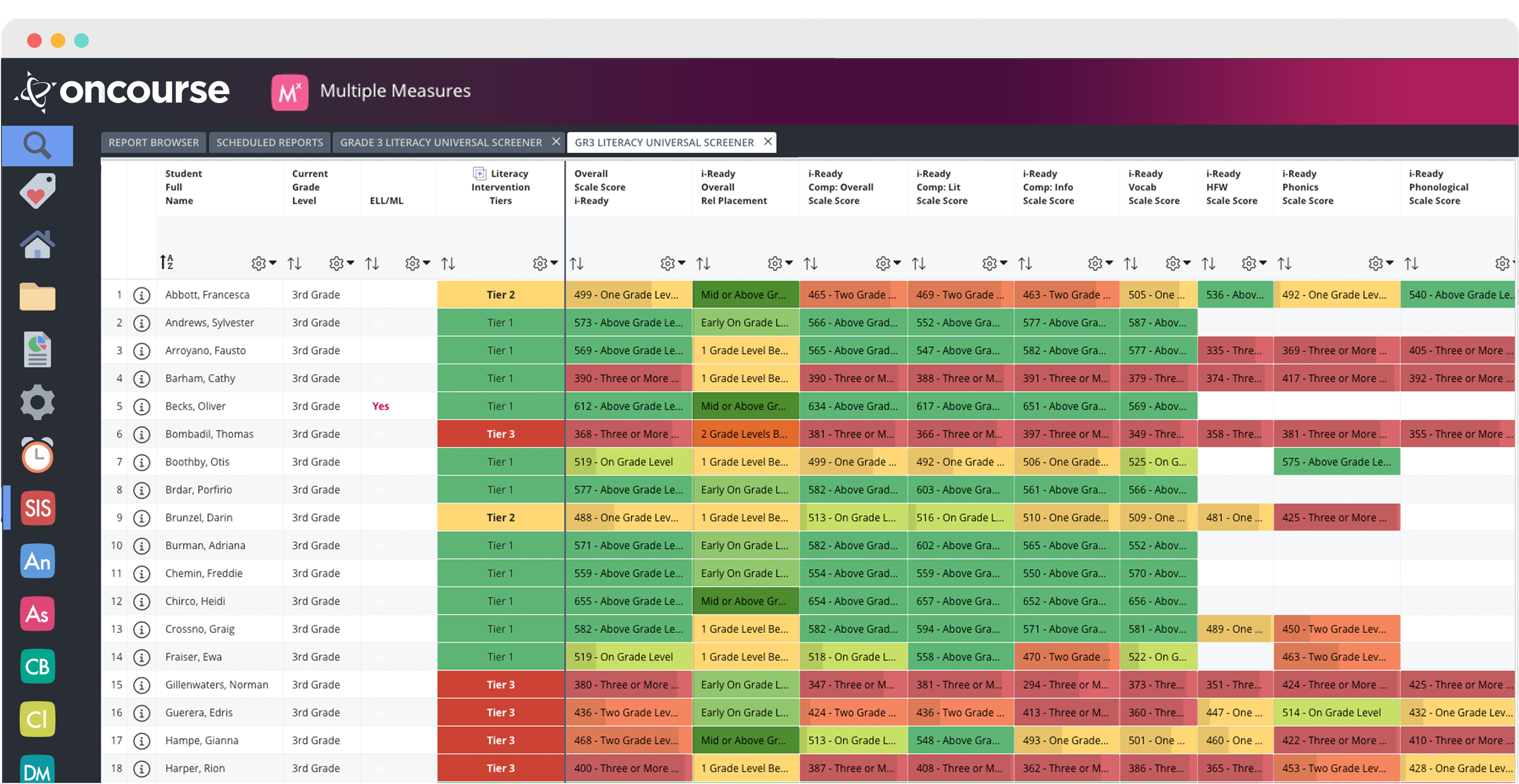Screen dimensions: 1519x784
Task: Open the alarm clock sidebar icon
Action: (37, 455)
